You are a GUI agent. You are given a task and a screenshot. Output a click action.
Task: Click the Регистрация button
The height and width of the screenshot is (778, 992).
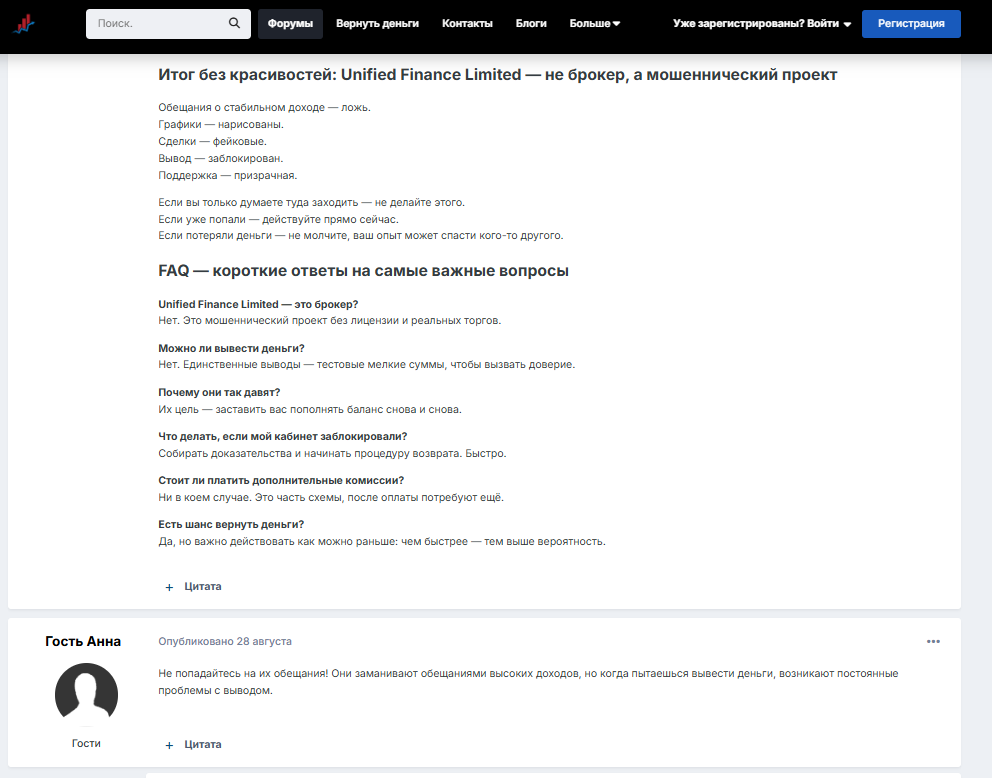[911, 23]
